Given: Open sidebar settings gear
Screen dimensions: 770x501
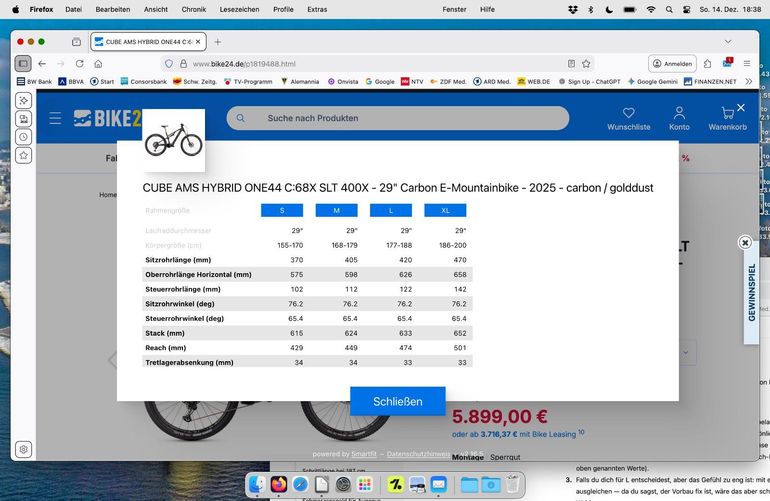Looking at the screenshot, I should coord(24,449).
